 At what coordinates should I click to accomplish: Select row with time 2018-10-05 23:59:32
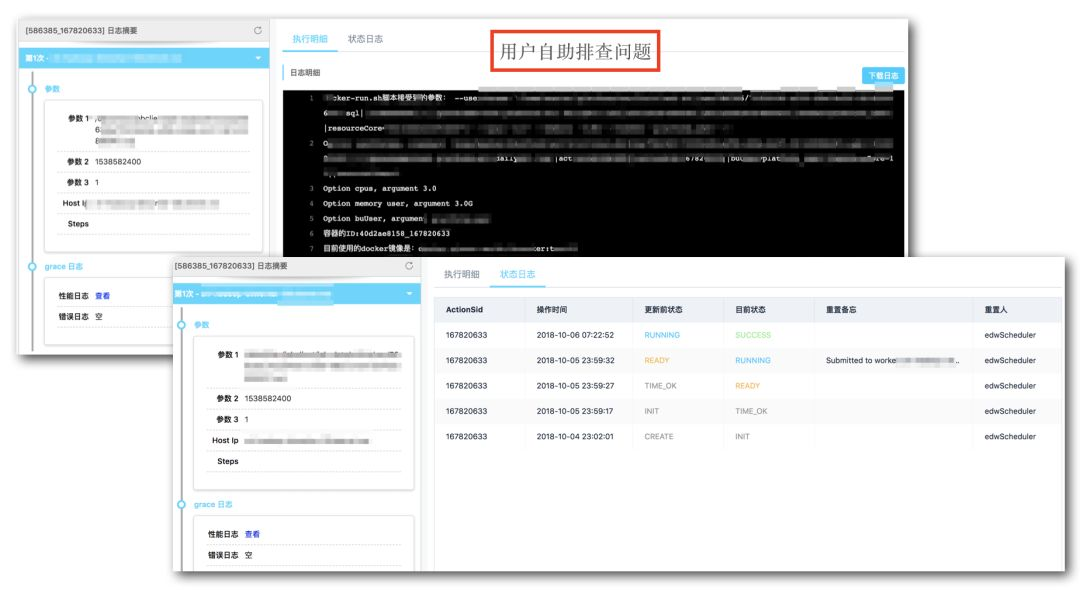point(747,360)
